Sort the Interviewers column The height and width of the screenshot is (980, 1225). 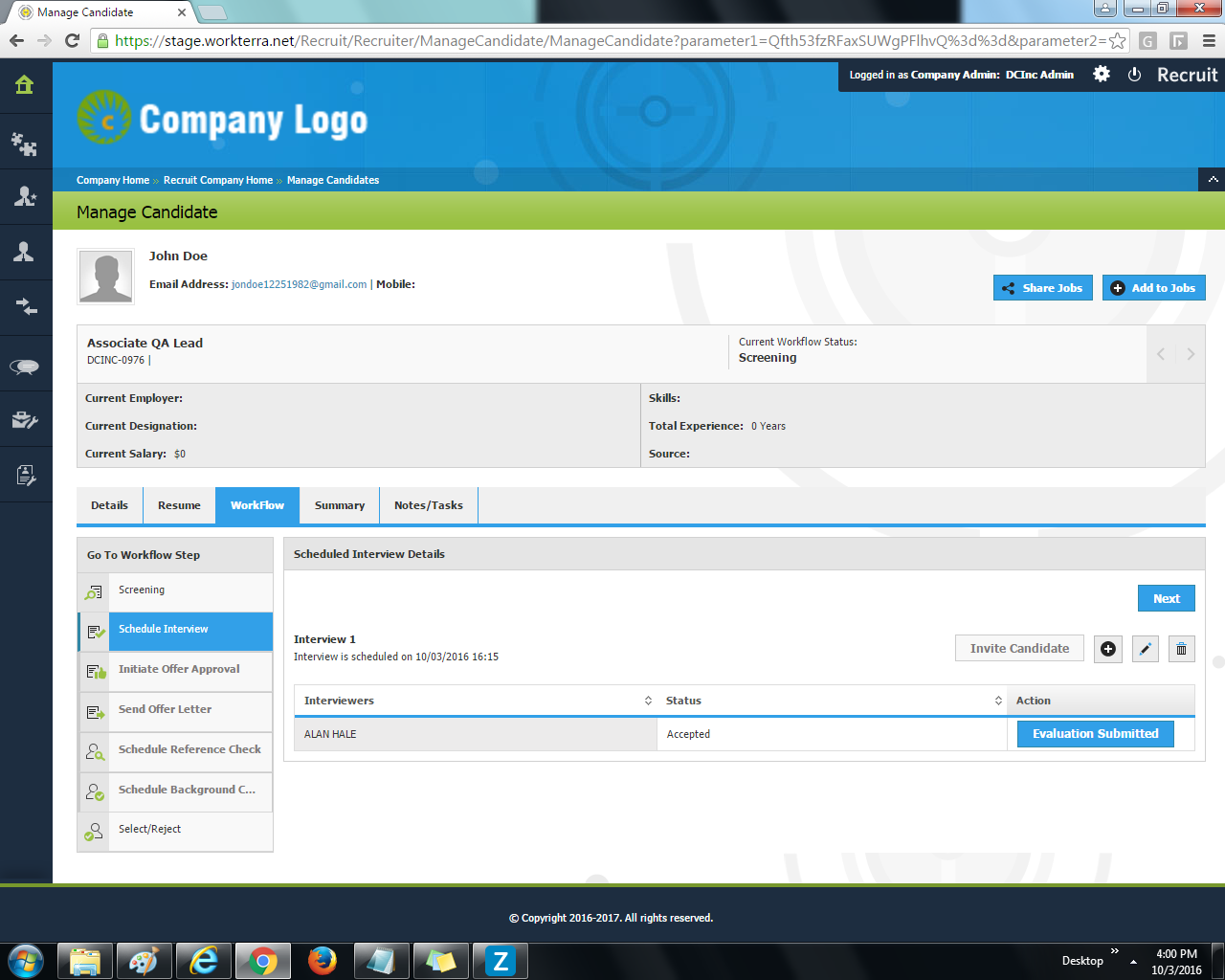[x=648, y=701]
